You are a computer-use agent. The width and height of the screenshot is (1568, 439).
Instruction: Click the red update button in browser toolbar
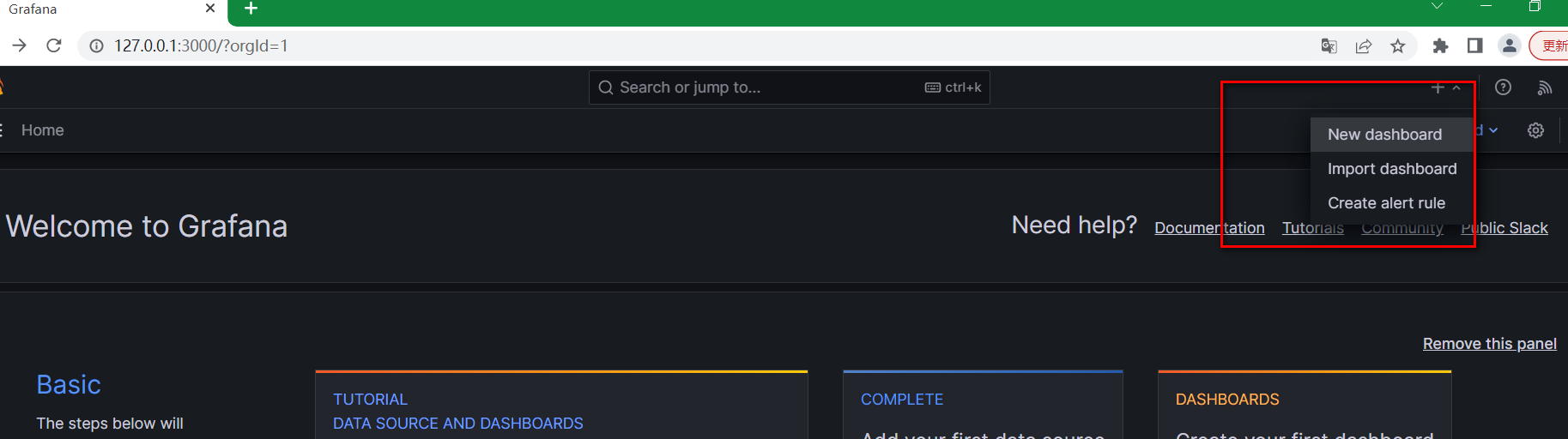click(x=1550, y=46)
